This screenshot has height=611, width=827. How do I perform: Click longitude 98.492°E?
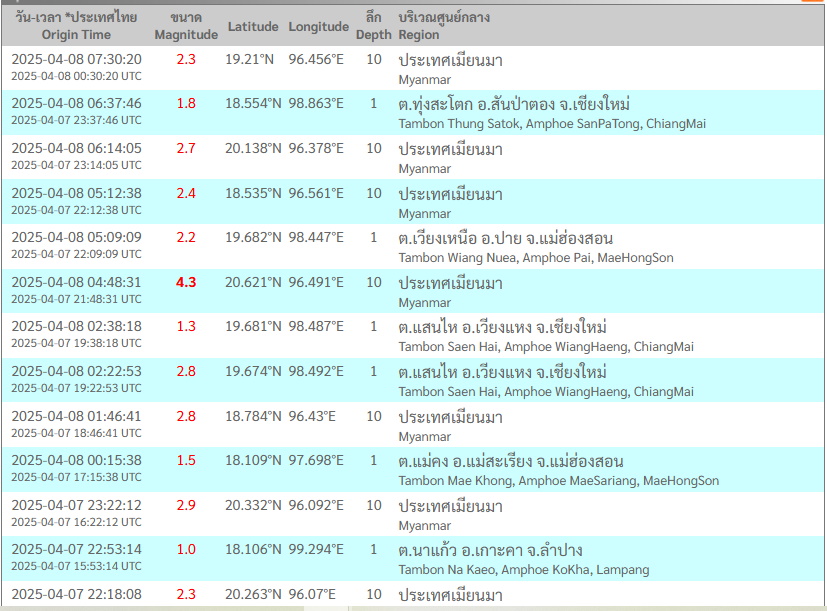pos(315,371)
